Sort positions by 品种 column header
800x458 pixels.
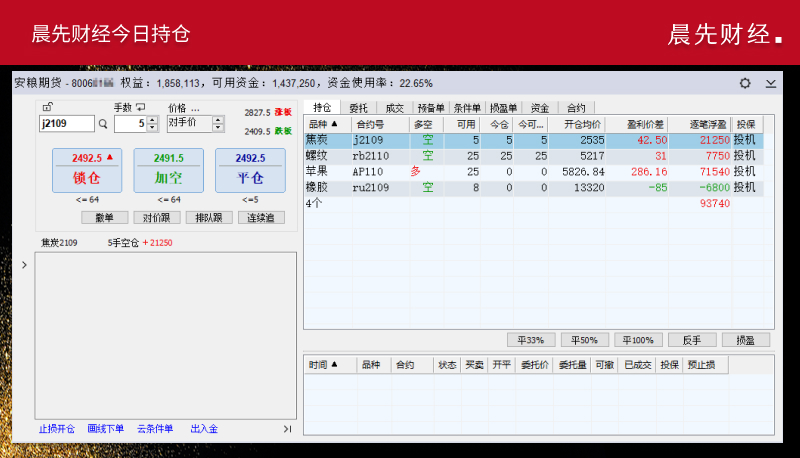323,124
